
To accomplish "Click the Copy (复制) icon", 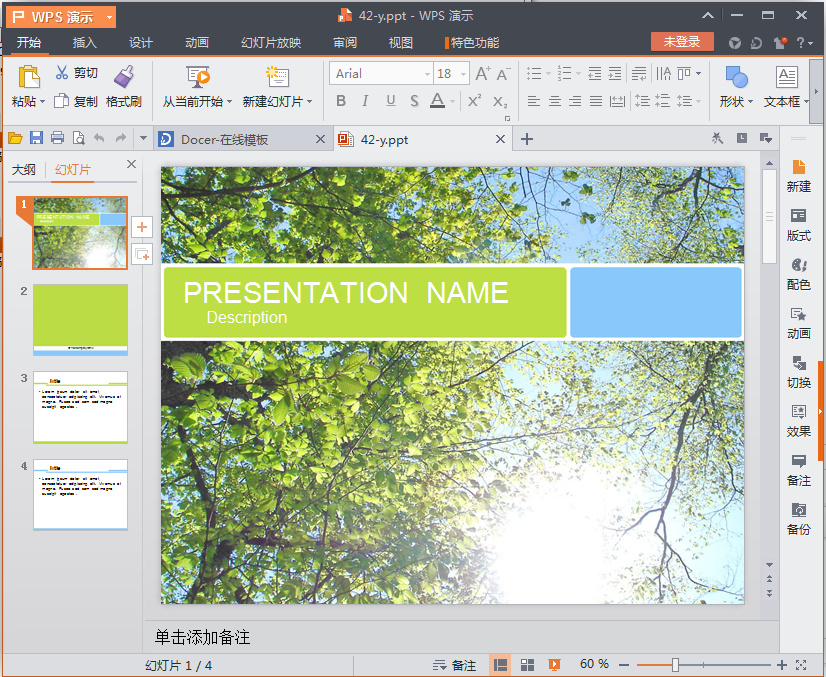I will [x=61, y=101].
